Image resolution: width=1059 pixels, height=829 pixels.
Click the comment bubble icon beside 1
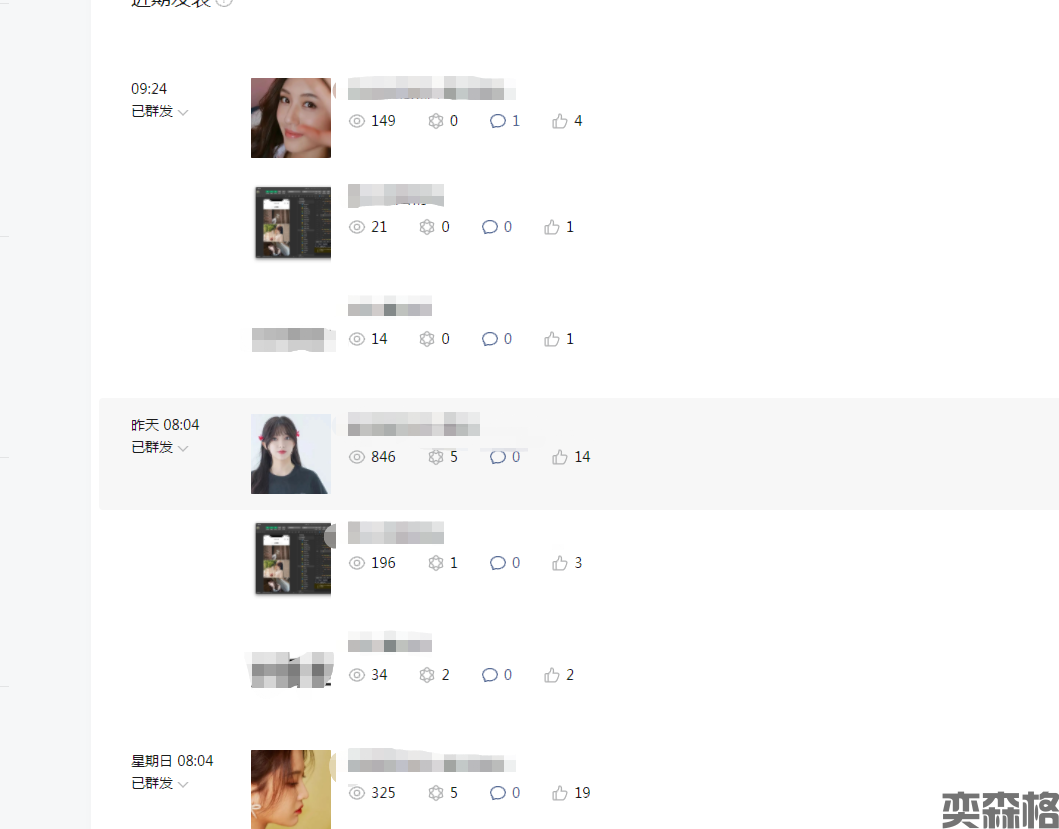tap(498, 121)
